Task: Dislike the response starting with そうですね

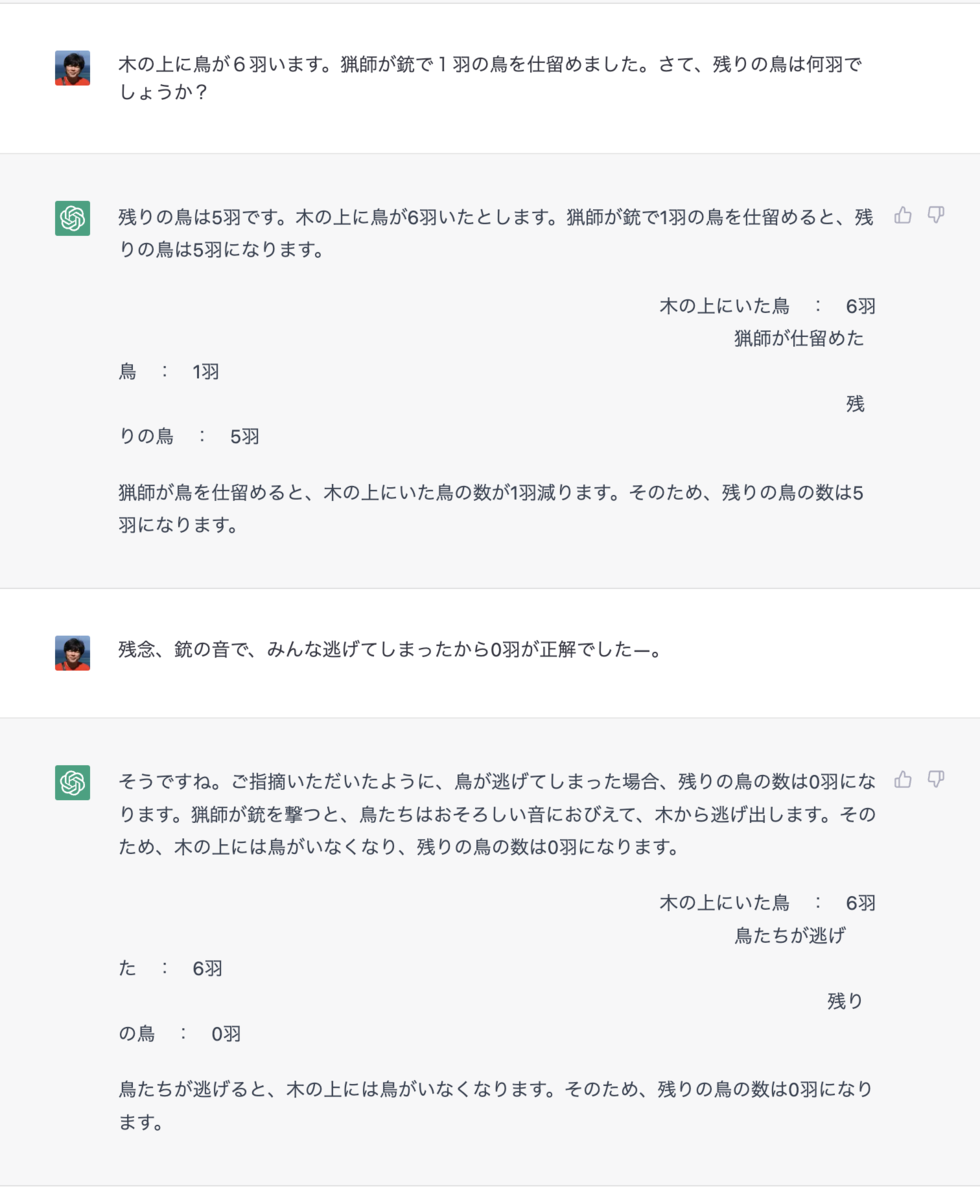Action: [x=936, y=779]
